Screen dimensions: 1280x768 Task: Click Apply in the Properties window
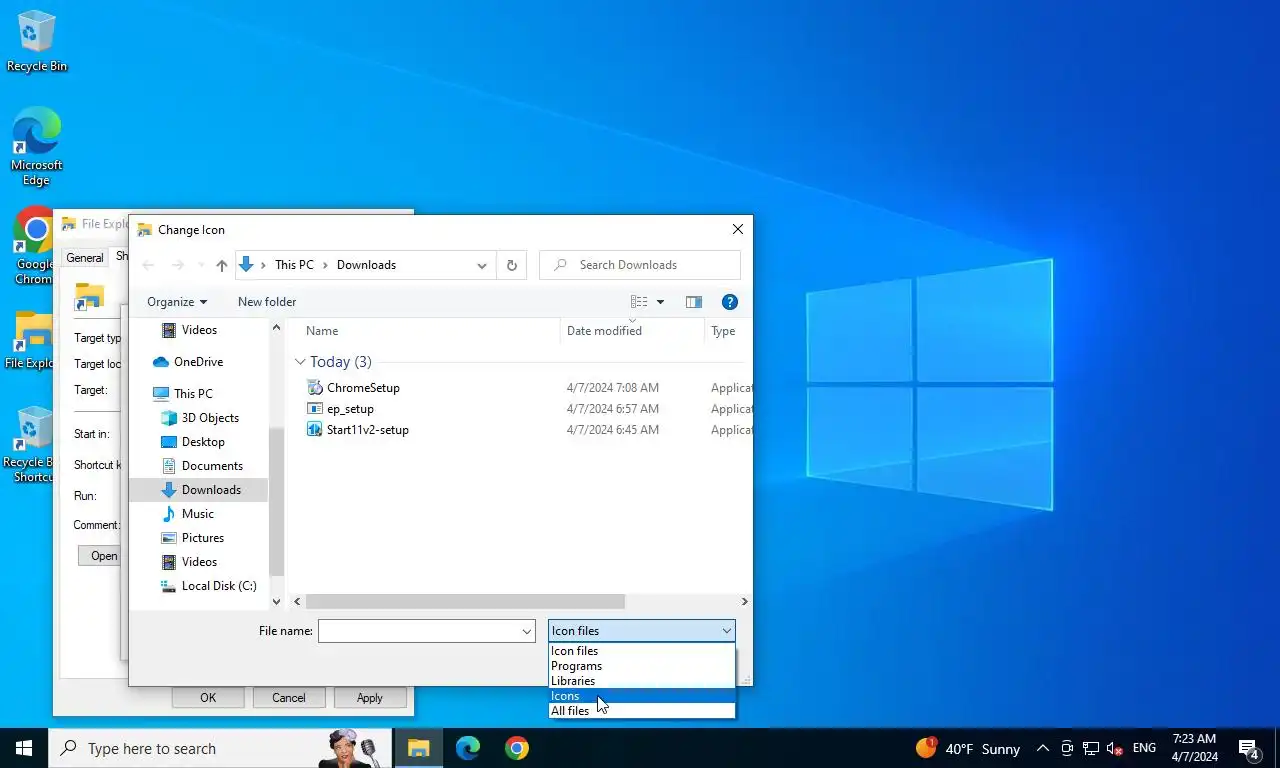tap(370, 698)
